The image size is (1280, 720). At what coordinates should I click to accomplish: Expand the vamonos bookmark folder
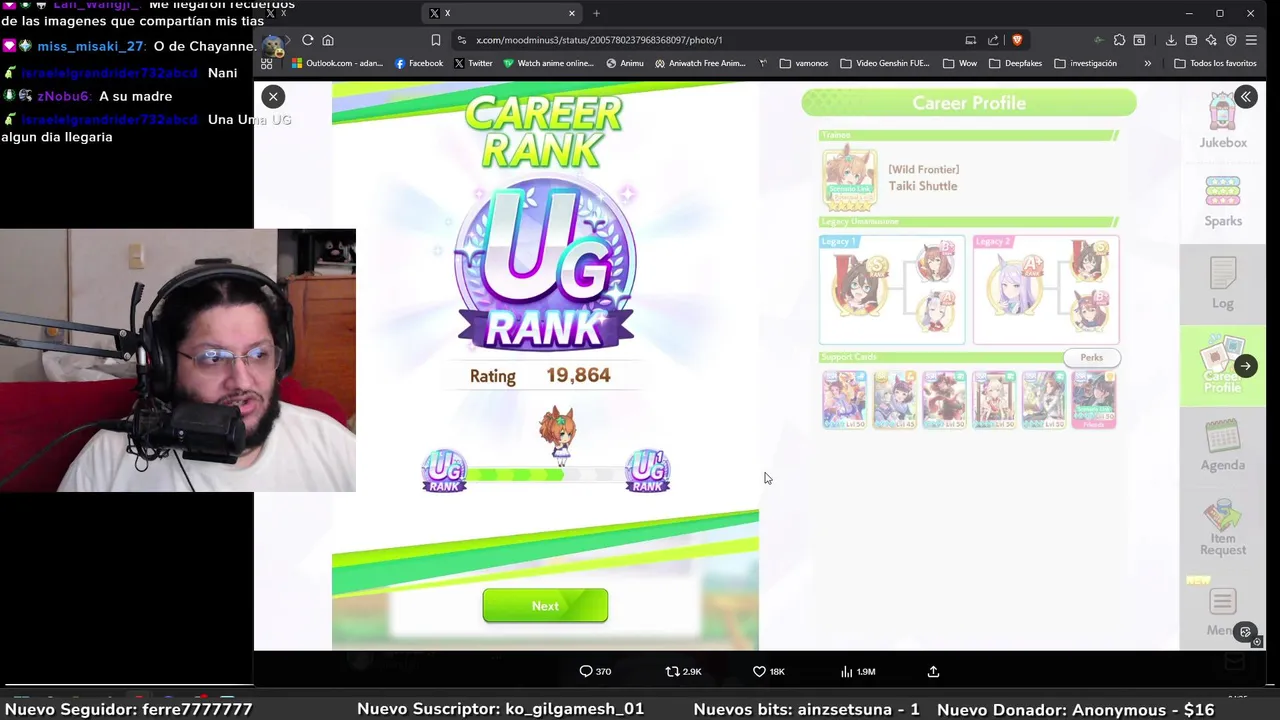(804, 63)
